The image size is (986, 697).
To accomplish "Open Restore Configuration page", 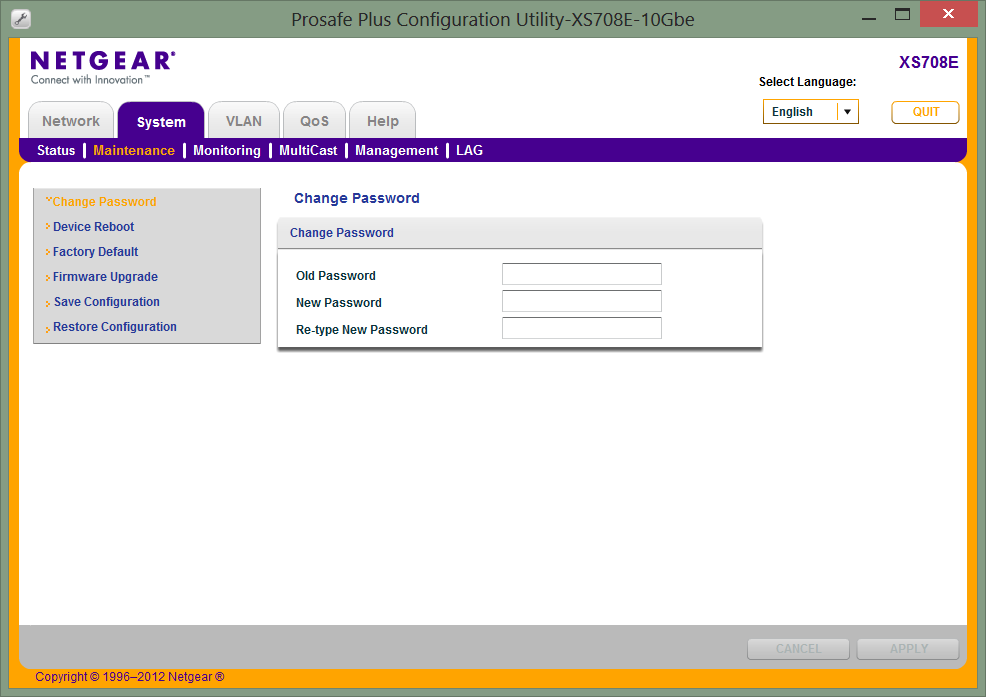I will pyautogui.click(x=114, y=327).
